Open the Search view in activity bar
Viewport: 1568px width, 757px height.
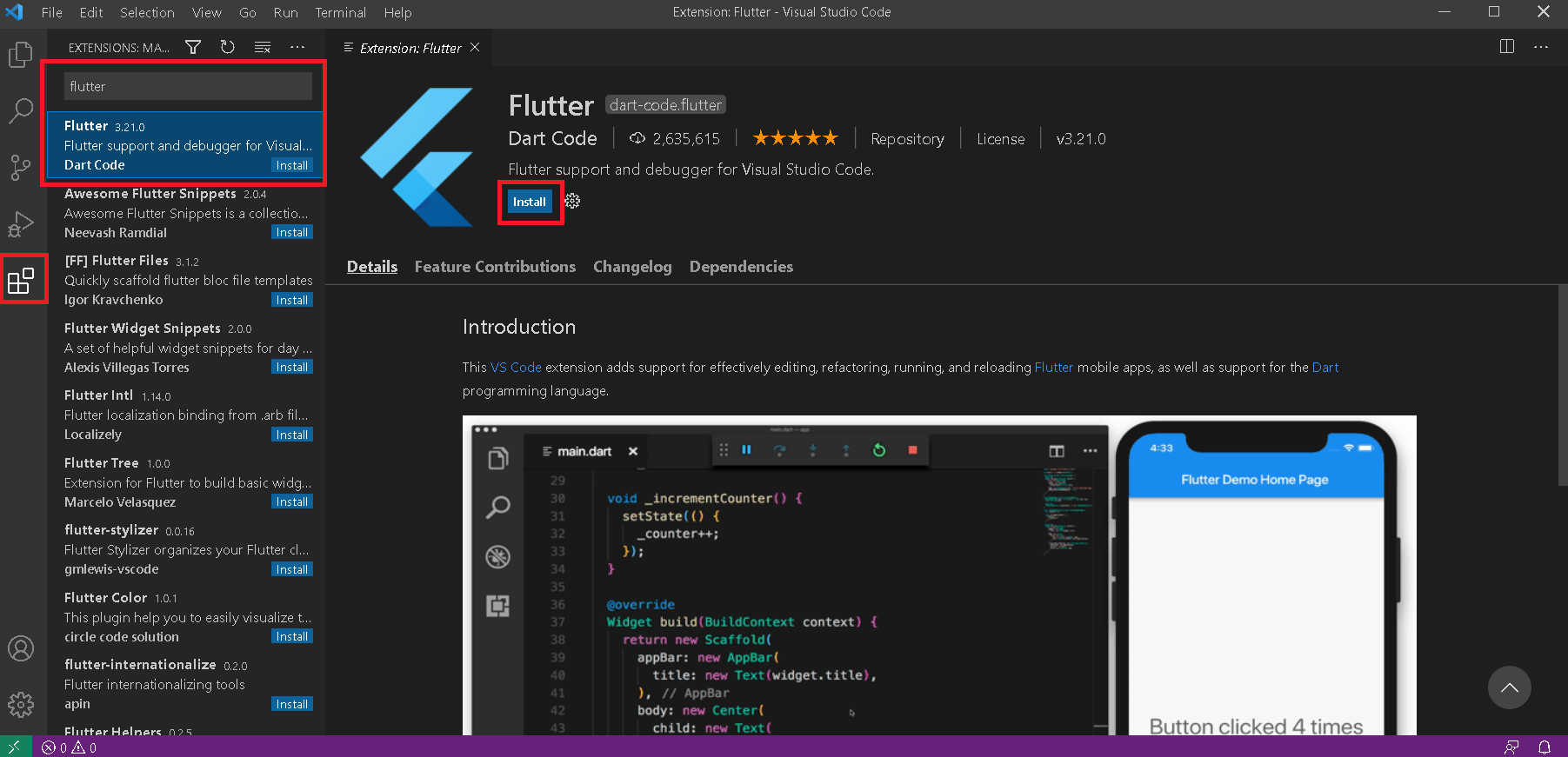click(21, 110)
